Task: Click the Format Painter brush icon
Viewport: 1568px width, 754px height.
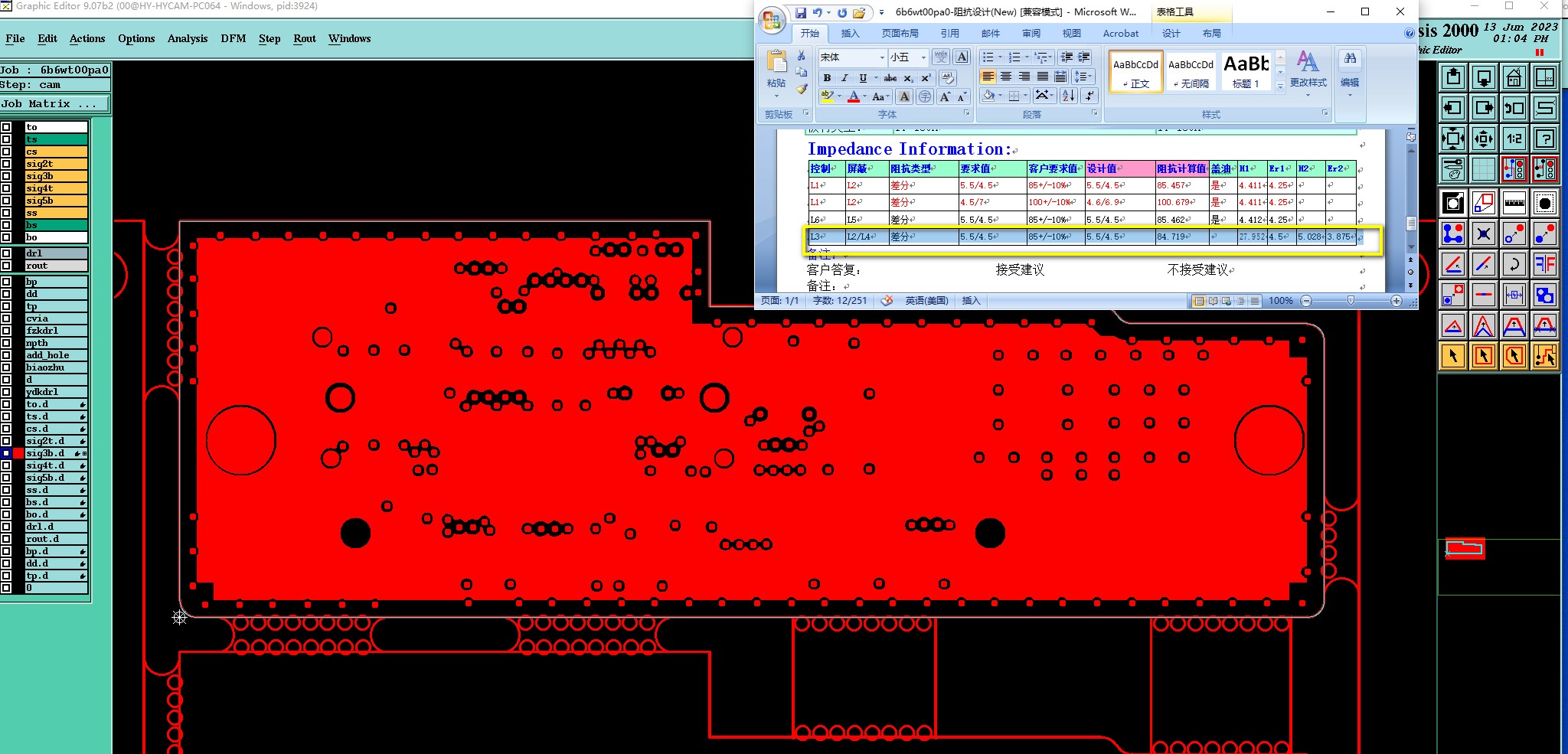Action: 802,89
